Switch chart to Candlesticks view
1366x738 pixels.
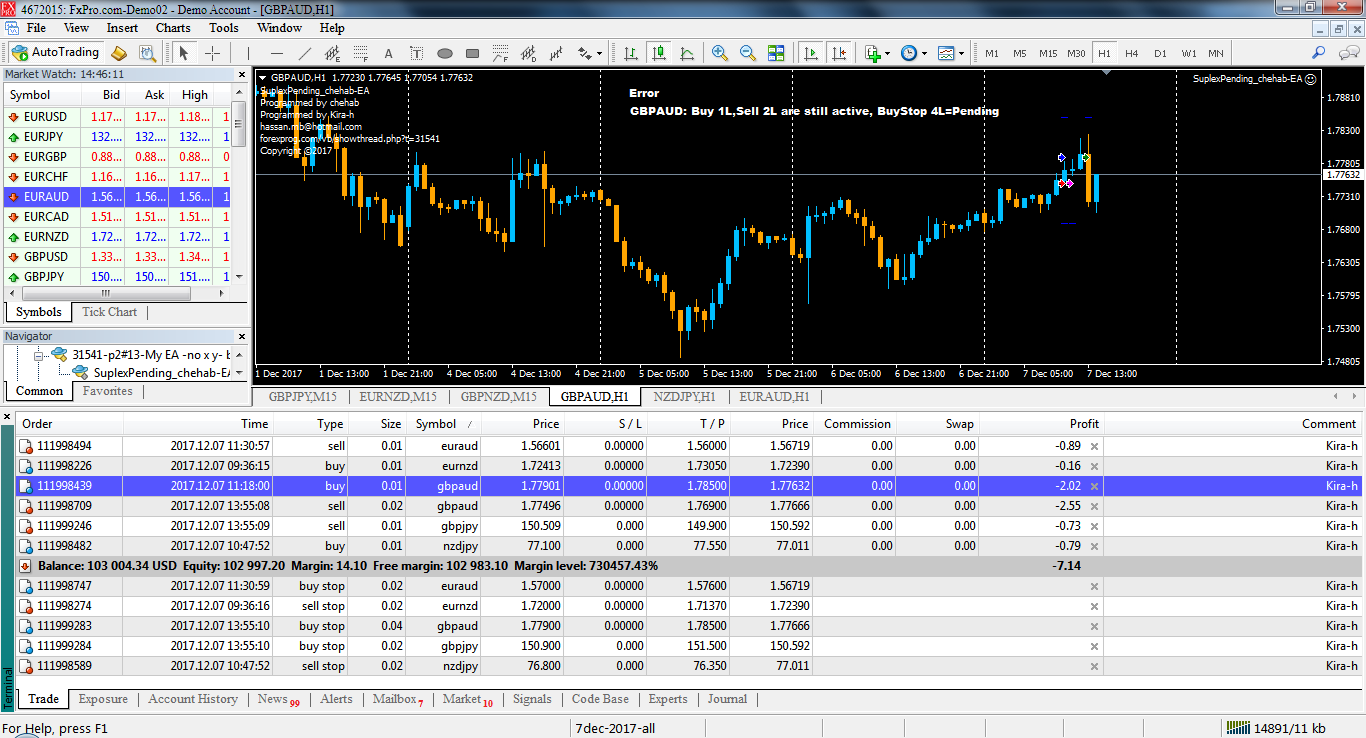[x=658, y=53]
